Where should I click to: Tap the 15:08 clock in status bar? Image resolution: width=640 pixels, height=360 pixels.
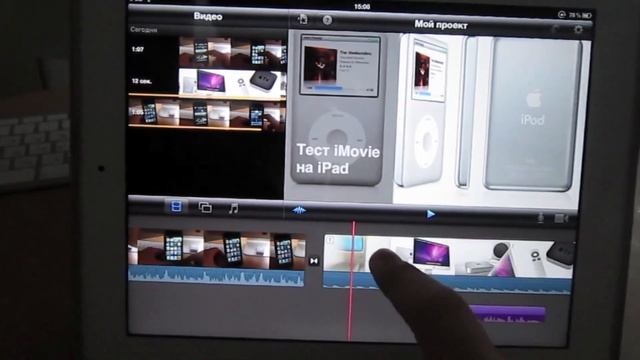click(x=362, y=7)
